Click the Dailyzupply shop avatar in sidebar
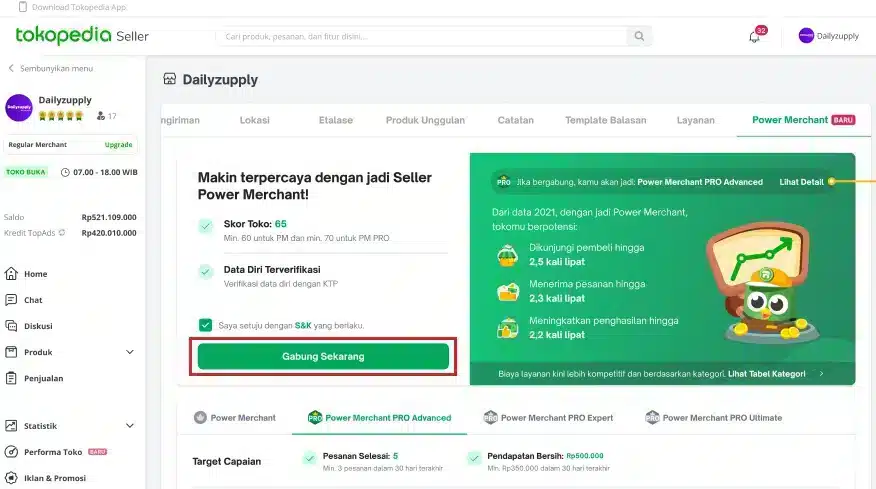The width and height of the screenshot is (876, 489). tap(19, 107)
